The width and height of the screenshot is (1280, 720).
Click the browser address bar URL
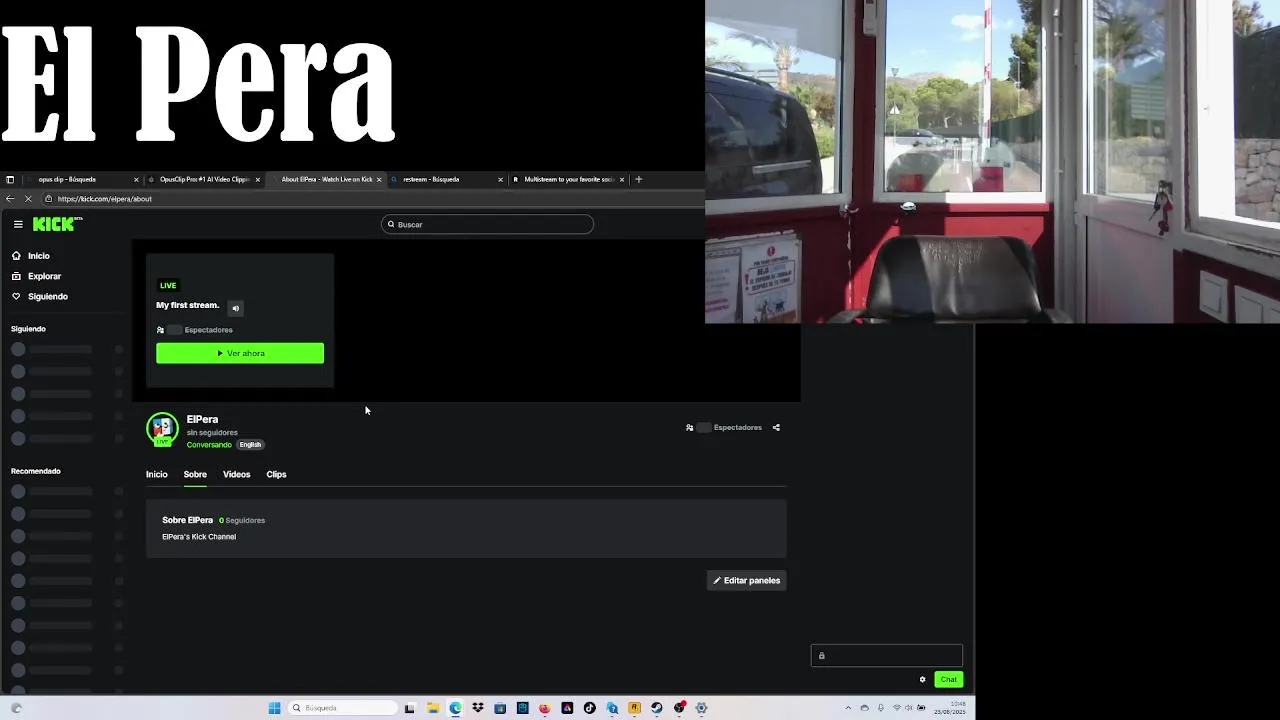(105, 199)
